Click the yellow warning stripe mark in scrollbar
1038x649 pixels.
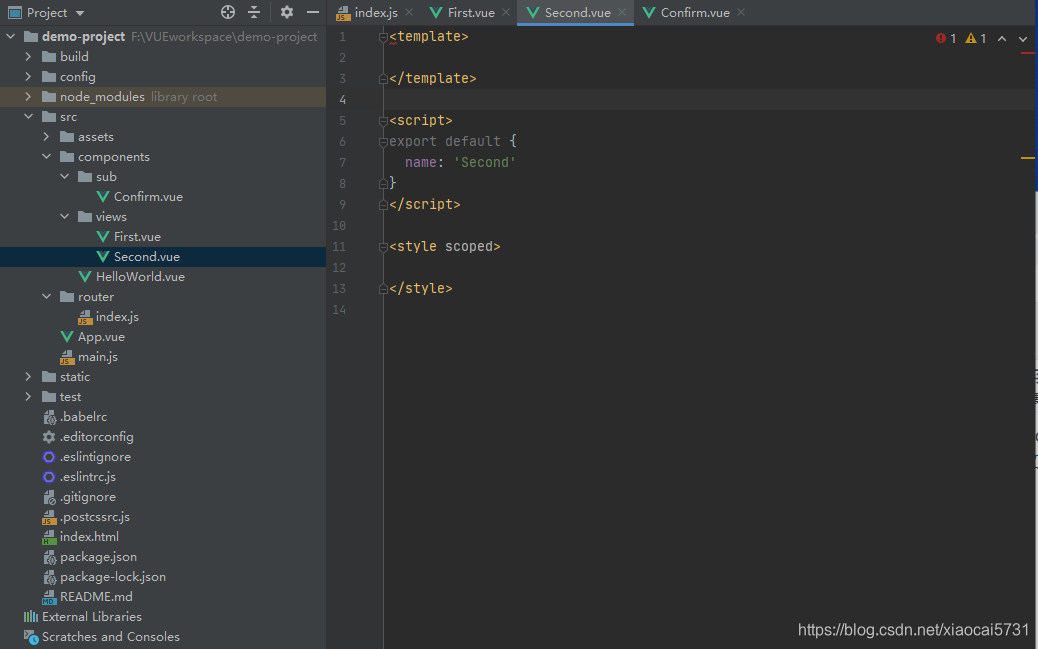click(1027, 158)
